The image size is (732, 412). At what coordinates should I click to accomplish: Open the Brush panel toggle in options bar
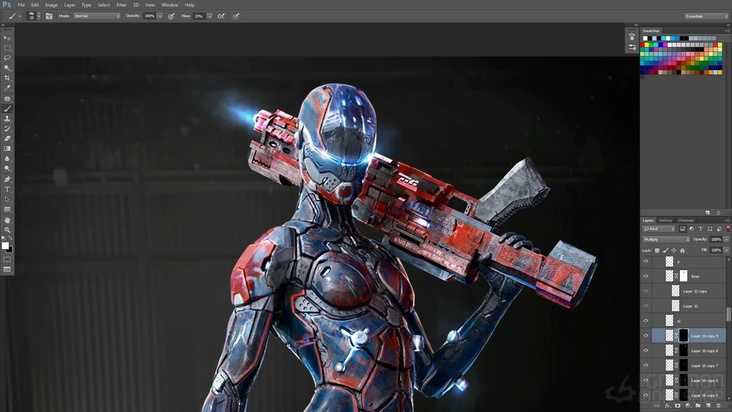(49, 16)
